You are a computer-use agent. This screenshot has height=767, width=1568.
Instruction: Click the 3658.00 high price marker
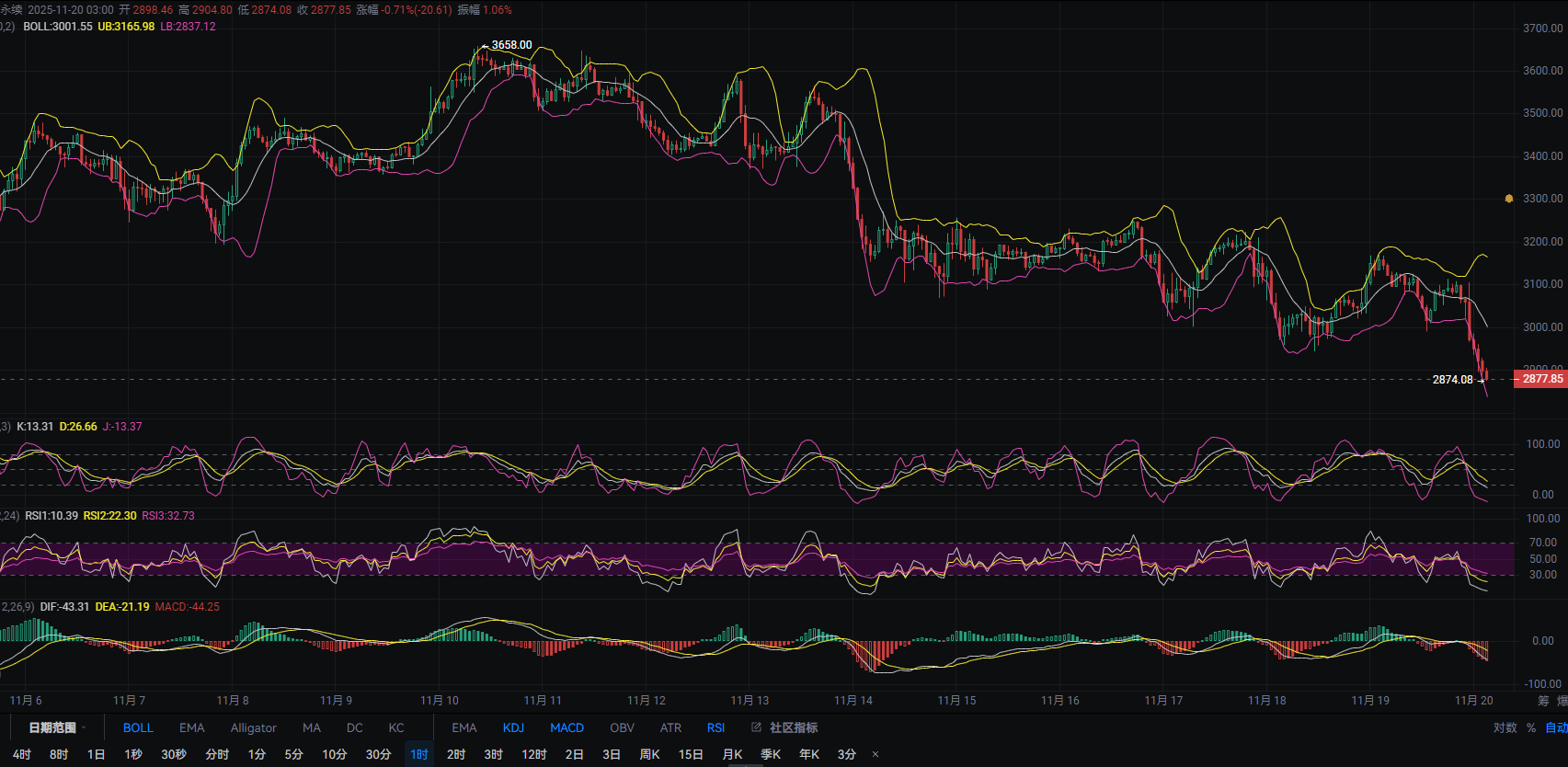tap(510, 45)
